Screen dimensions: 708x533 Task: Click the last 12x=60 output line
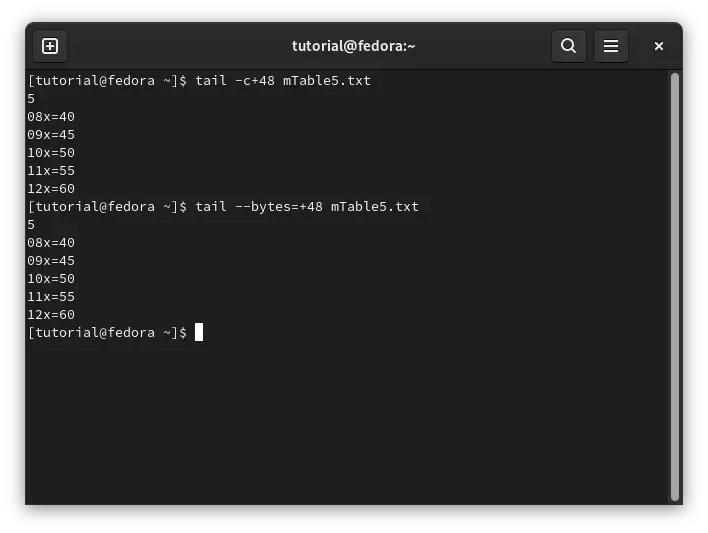click(x=51, y=315)
